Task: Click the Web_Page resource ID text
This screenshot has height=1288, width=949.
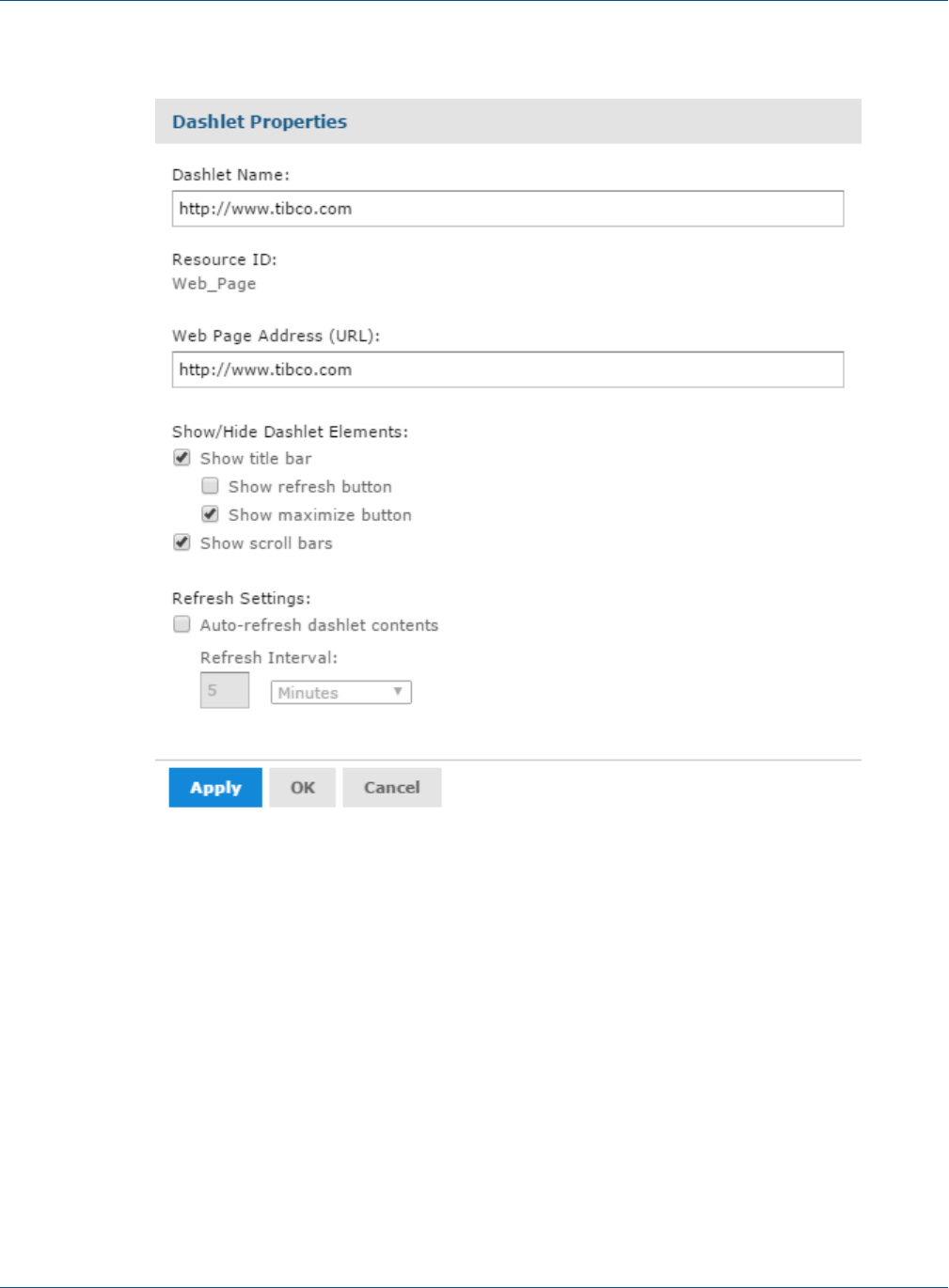Action: click(214, 284)
